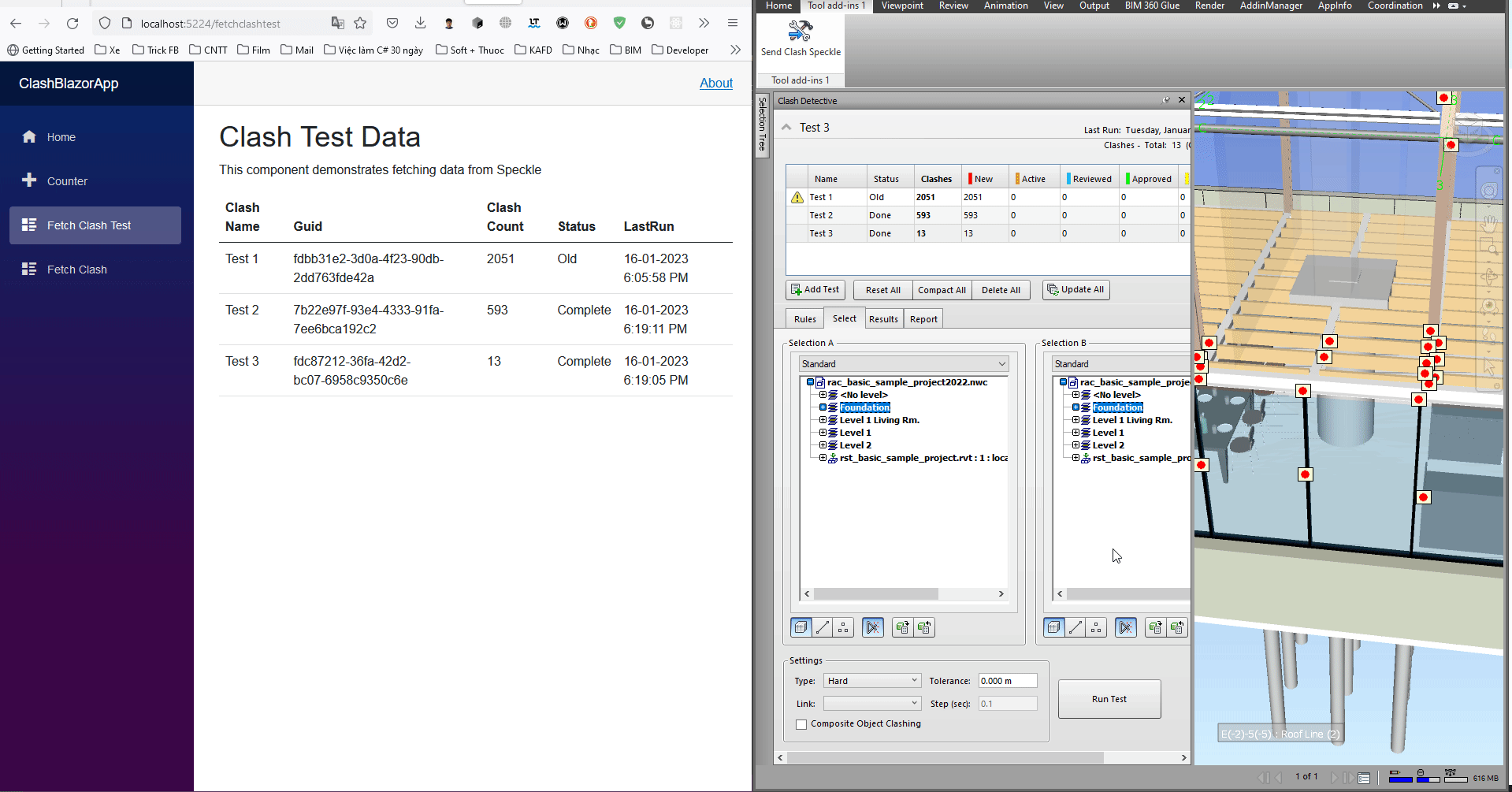The height and width of the screenshot is (792, 1512).
Task: Click the Send Clash Speckle ribbon icon
Action: (x=800, y=32)
